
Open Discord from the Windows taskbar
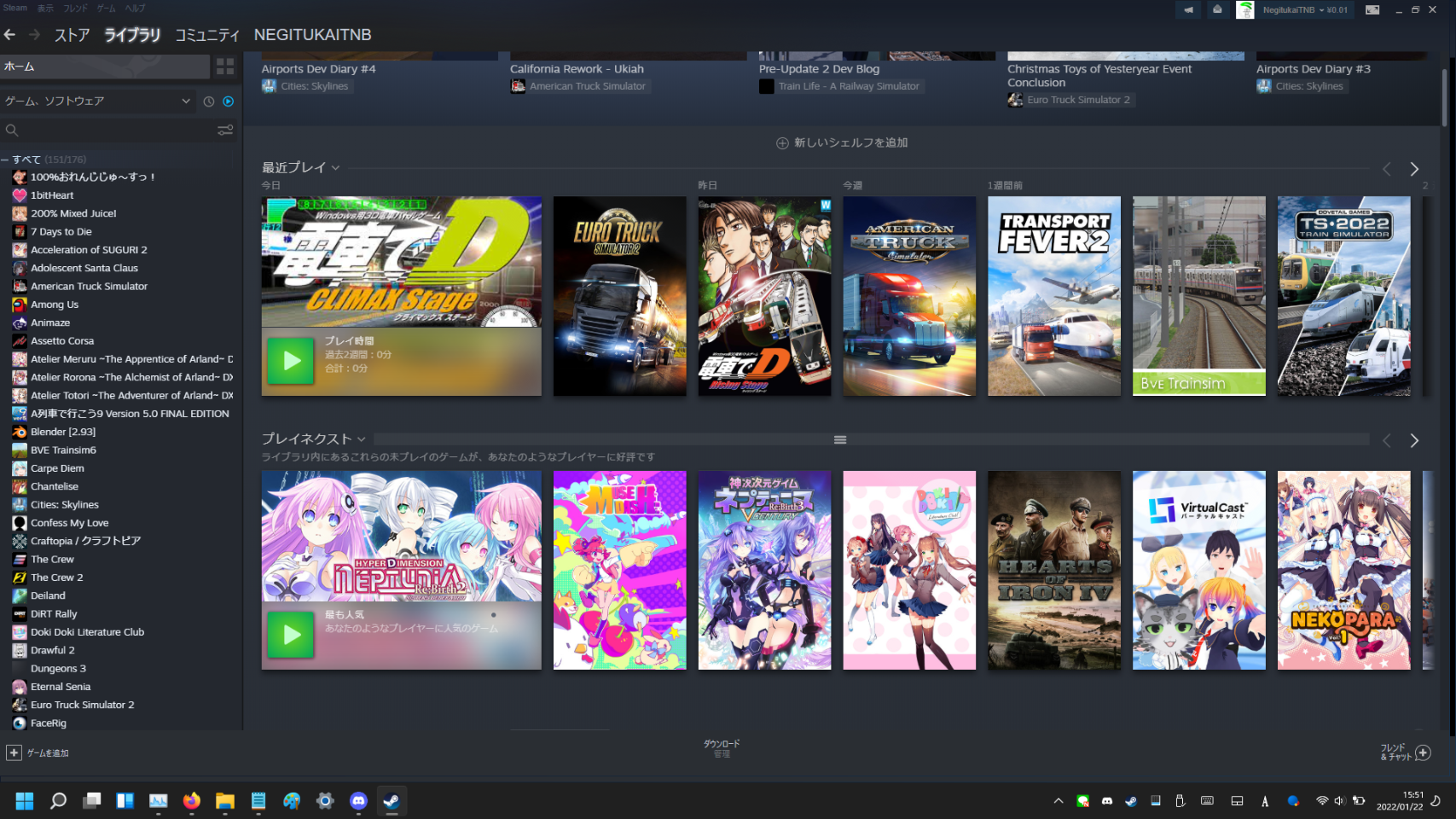pyautogui.click(x=358, y=800)
